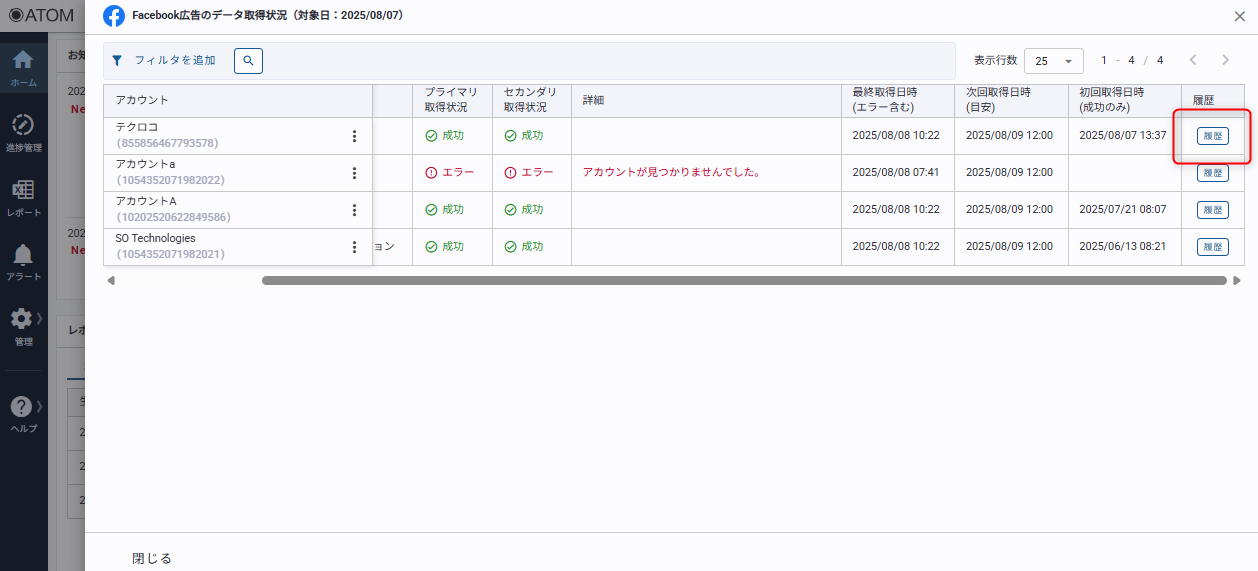Click the Home icon in sidebar
1258x571 pixels.
(23, 61)
